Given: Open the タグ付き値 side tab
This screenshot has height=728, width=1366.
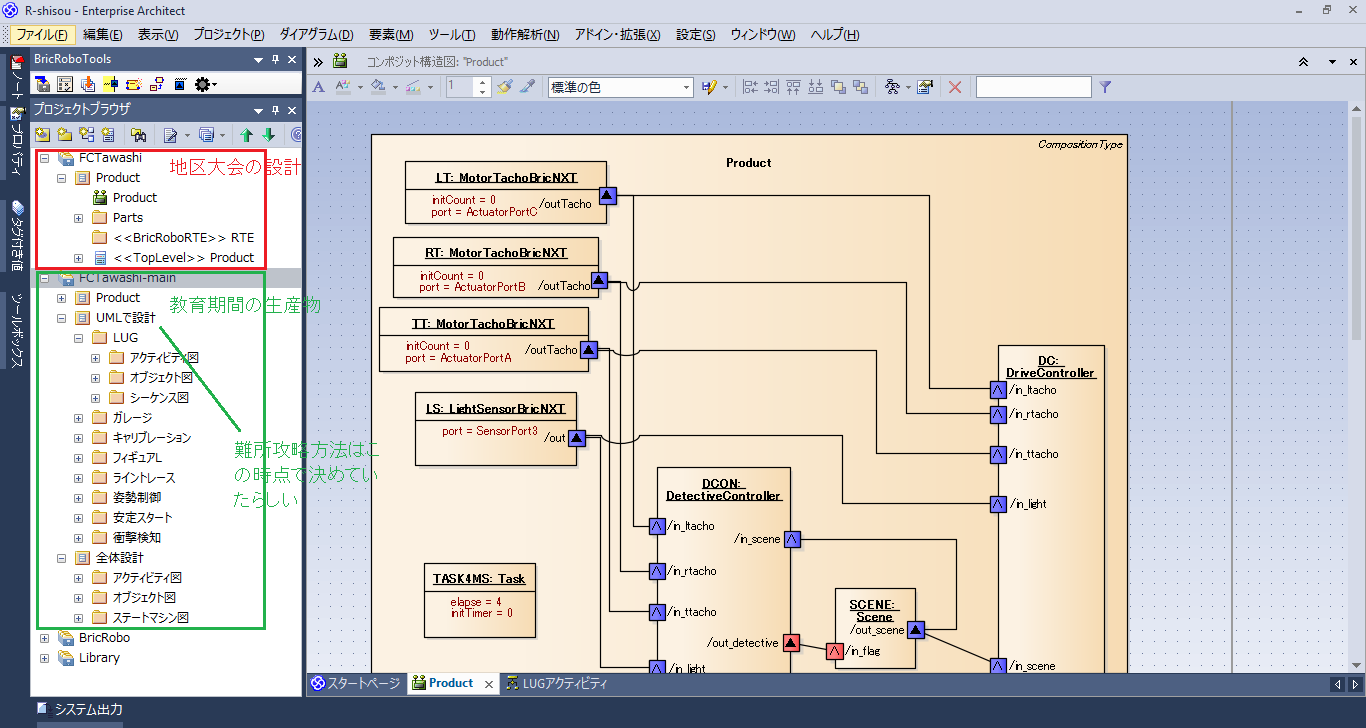Looking at the screenshot, I should [x=17, y=236].
